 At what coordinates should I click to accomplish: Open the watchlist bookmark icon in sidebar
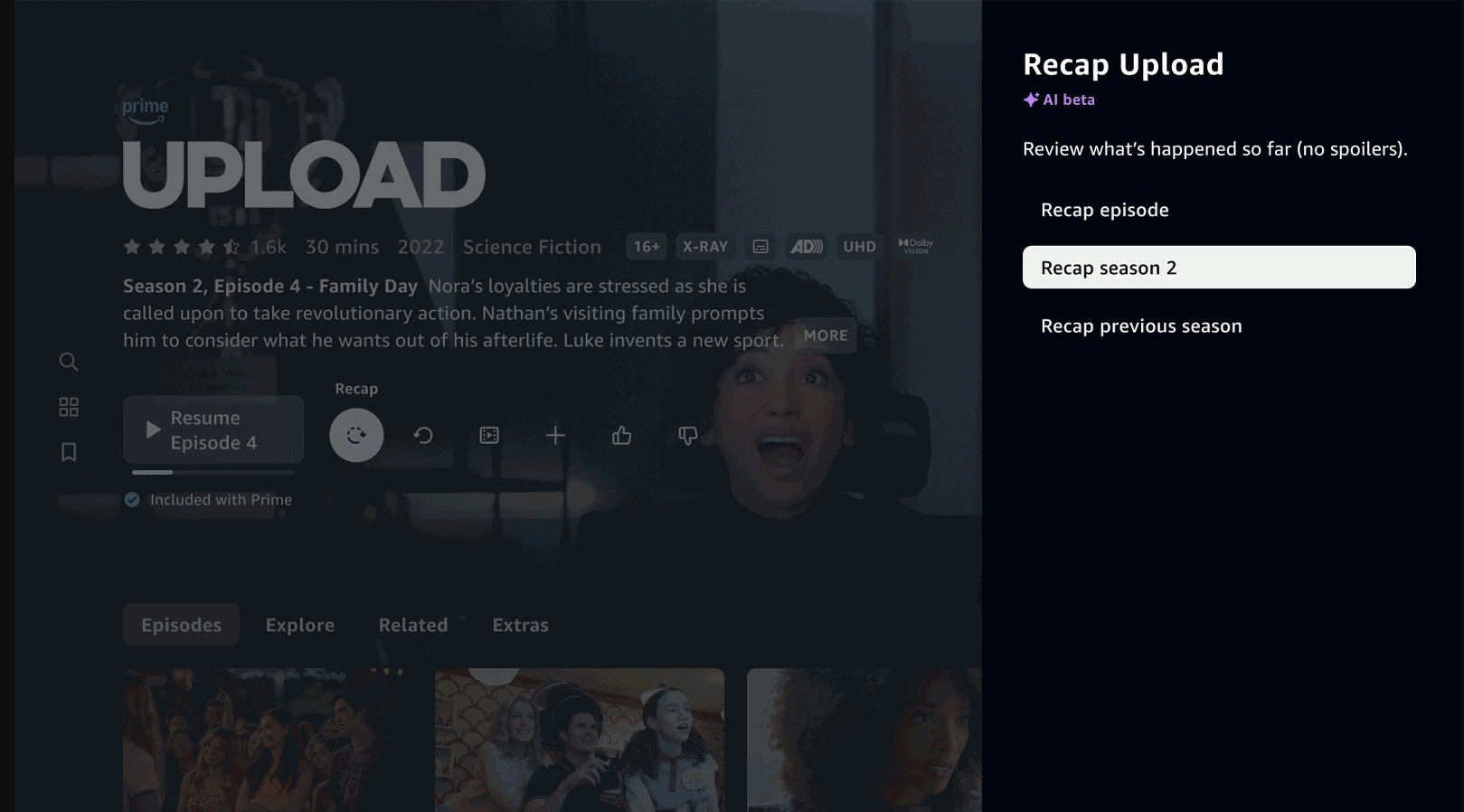tap(69, 452)
